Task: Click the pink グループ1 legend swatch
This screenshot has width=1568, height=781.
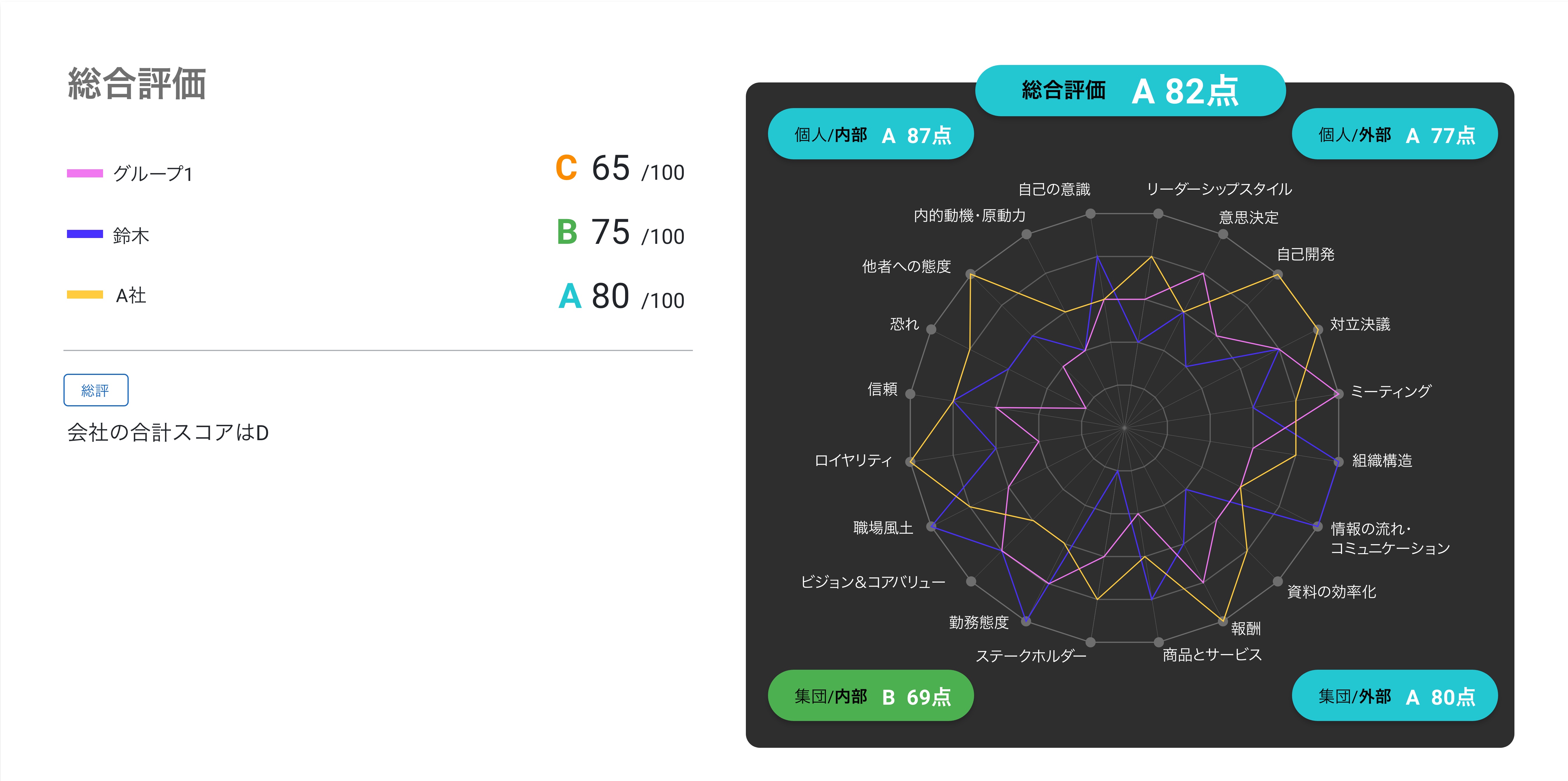Action: click(x=85, y=173)
